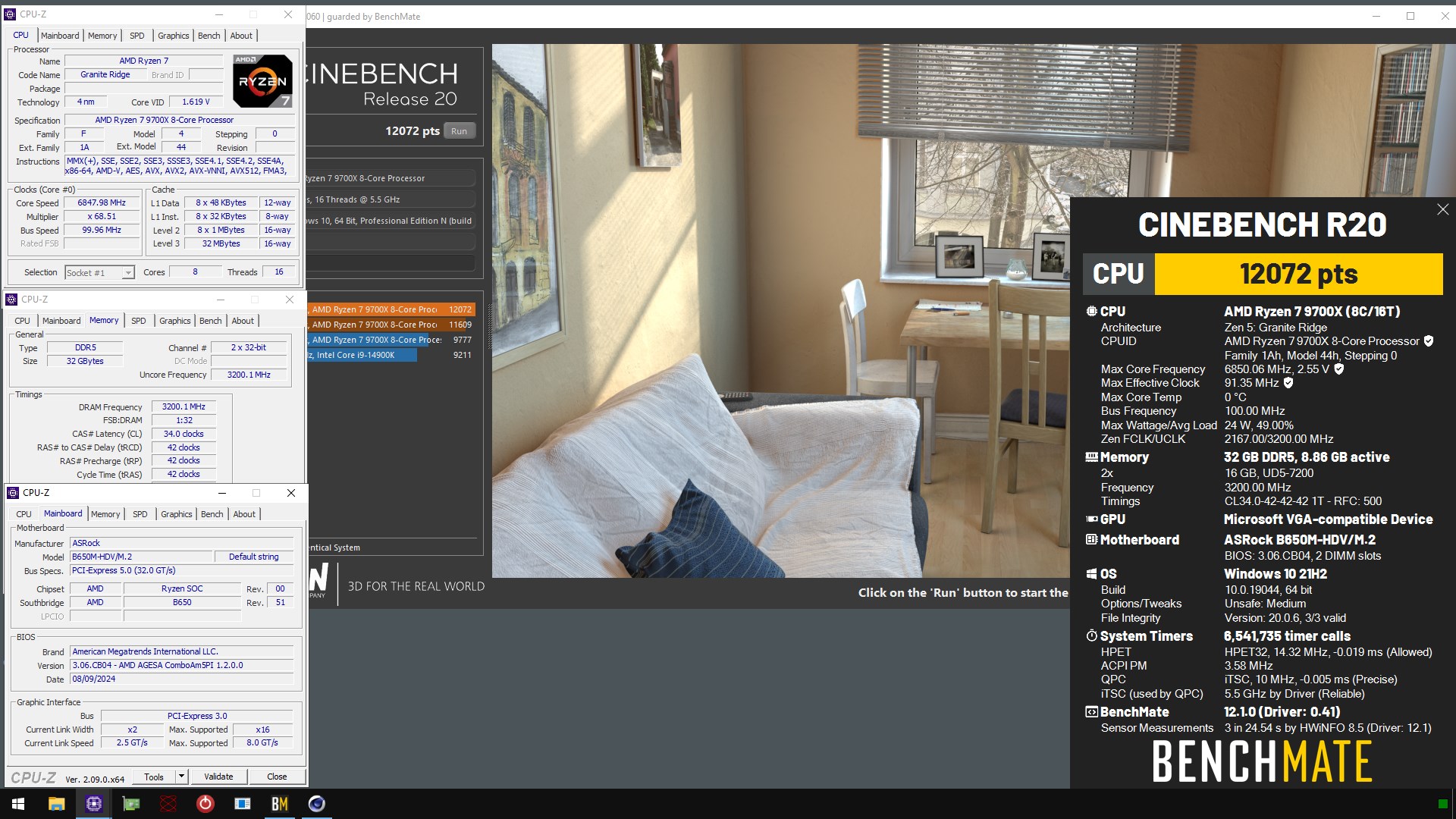Viewport: 1456px width, 819px height.
Task: Click the BenchMate code-bracket icon
Action: (1091, 712)
